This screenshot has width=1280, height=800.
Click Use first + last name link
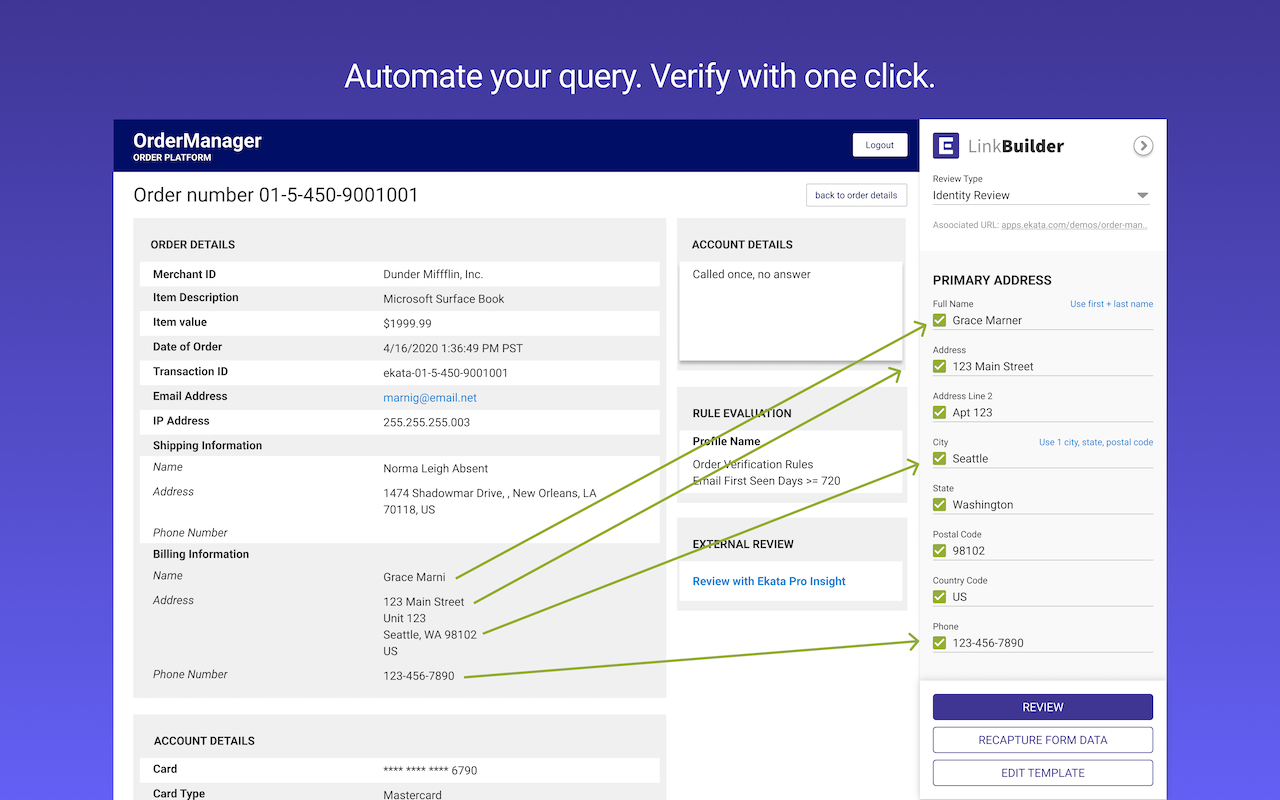pos(1111,304)
